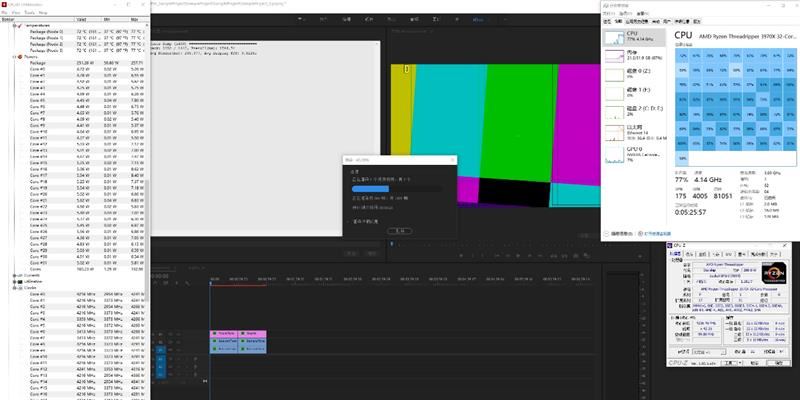Screen dimensions: 800x400
Task: Collapse the Powers node in HWMonitor
Action: (14, 57)
